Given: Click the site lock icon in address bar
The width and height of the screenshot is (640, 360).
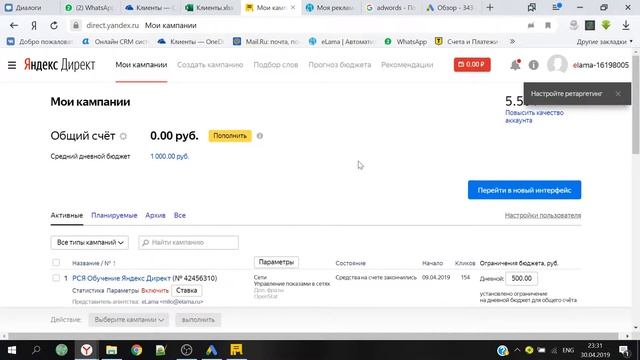Looking at the screenshot, I should [76, 25].
